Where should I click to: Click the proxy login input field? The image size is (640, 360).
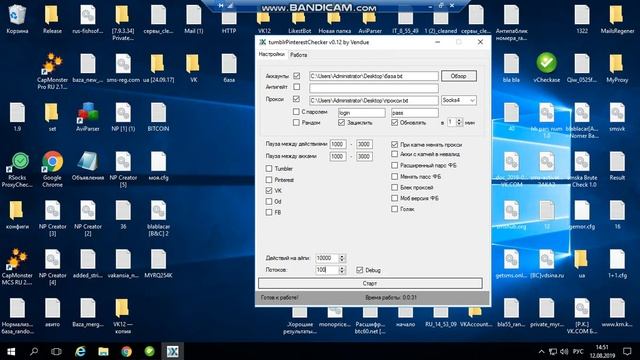362,112
